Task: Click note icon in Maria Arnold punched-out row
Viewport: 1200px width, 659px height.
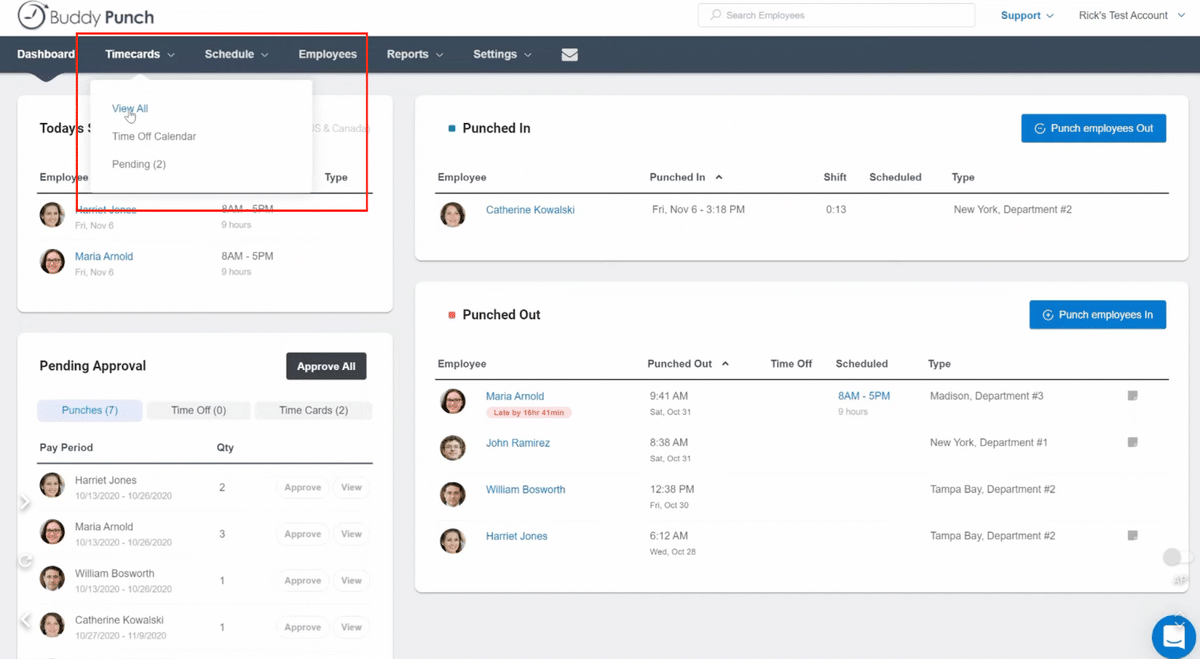Action: click(x=1133, y=396)
